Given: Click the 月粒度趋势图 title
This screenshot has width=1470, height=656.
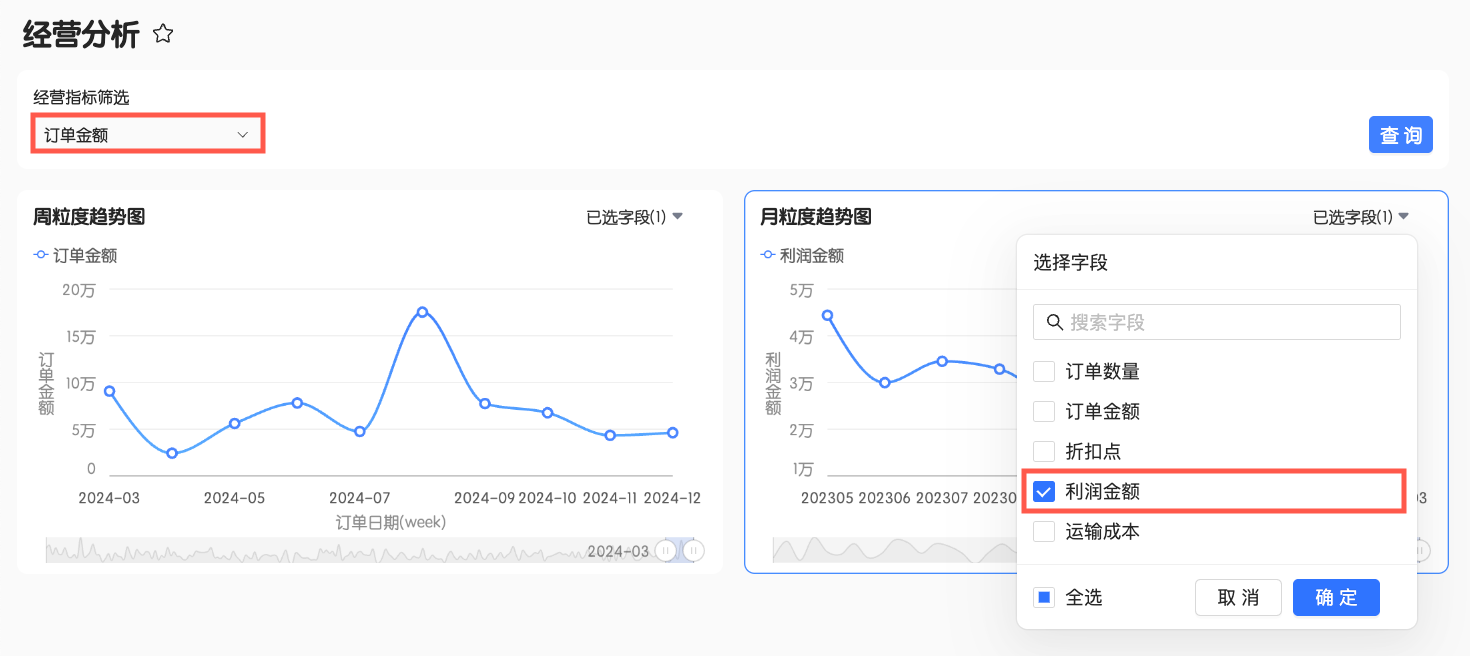Looking at the screenshot, I should pos(816,216).
